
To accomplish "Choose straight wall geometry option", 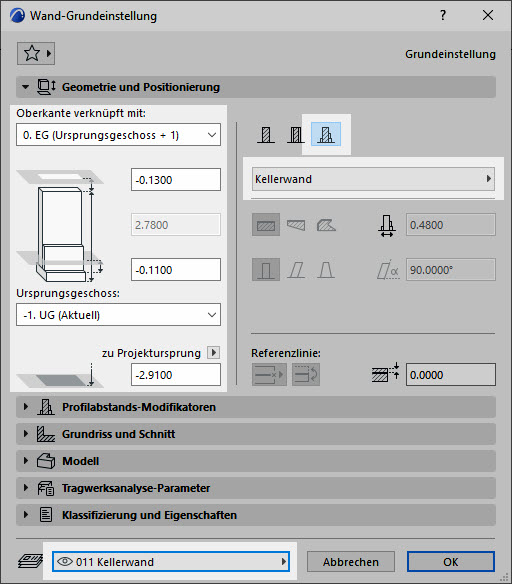I will [x=266, y=225].
